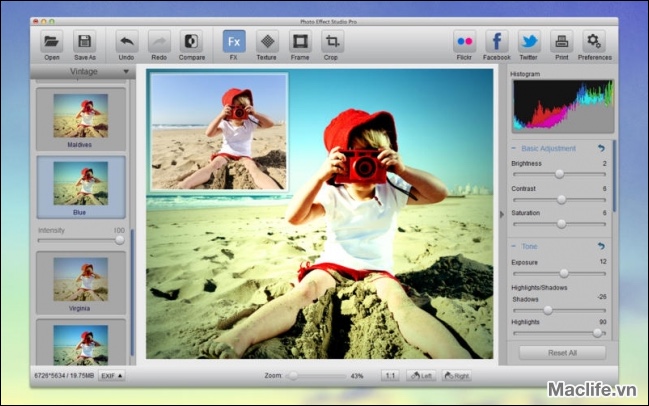649x406 pixels.
Task: Share the photo to Flickr
Action: pyautogui.click(x=465, y=42)
